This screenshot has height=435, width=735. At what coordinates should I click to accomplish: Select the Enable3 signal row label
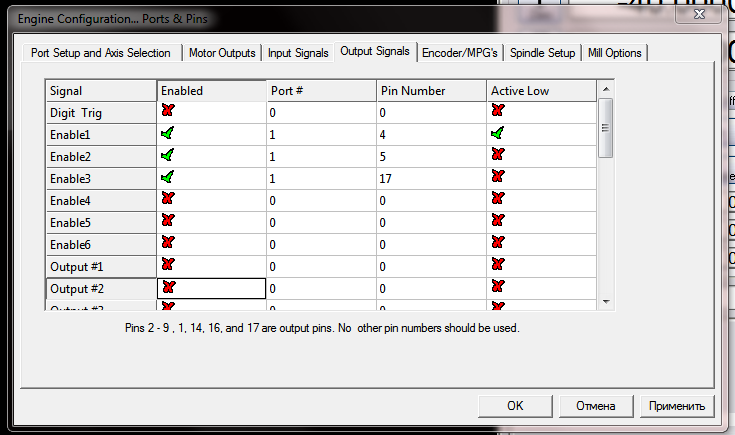pyautogui.click(x=101, y=179)
